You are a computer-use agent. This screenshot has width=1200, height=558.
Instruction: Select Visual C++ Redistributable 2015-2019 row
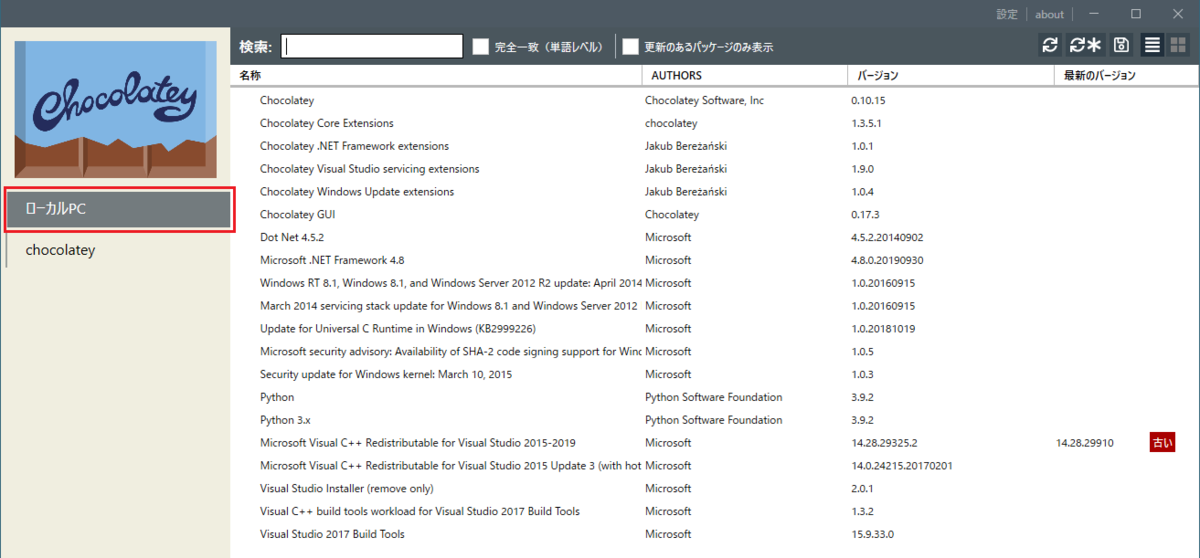(715, 442)
